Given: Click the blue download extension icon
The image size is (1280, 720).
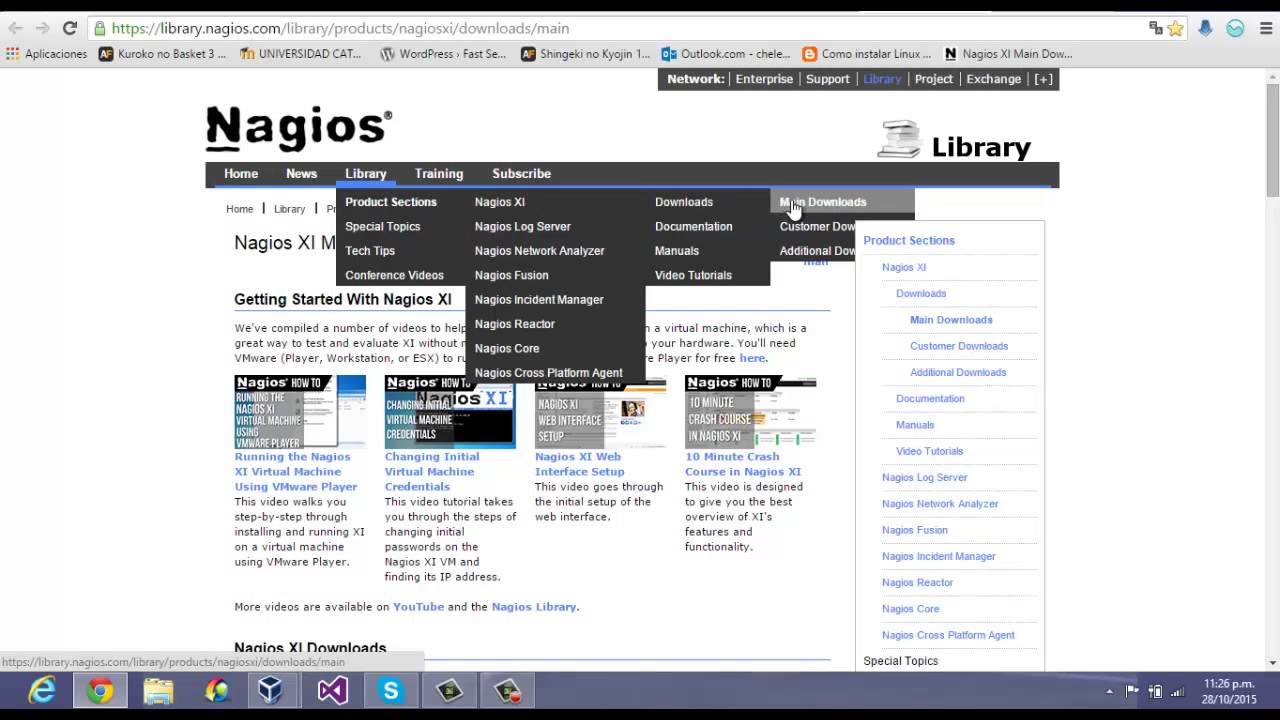Looking at the screenshot, I should point(1205,29).
